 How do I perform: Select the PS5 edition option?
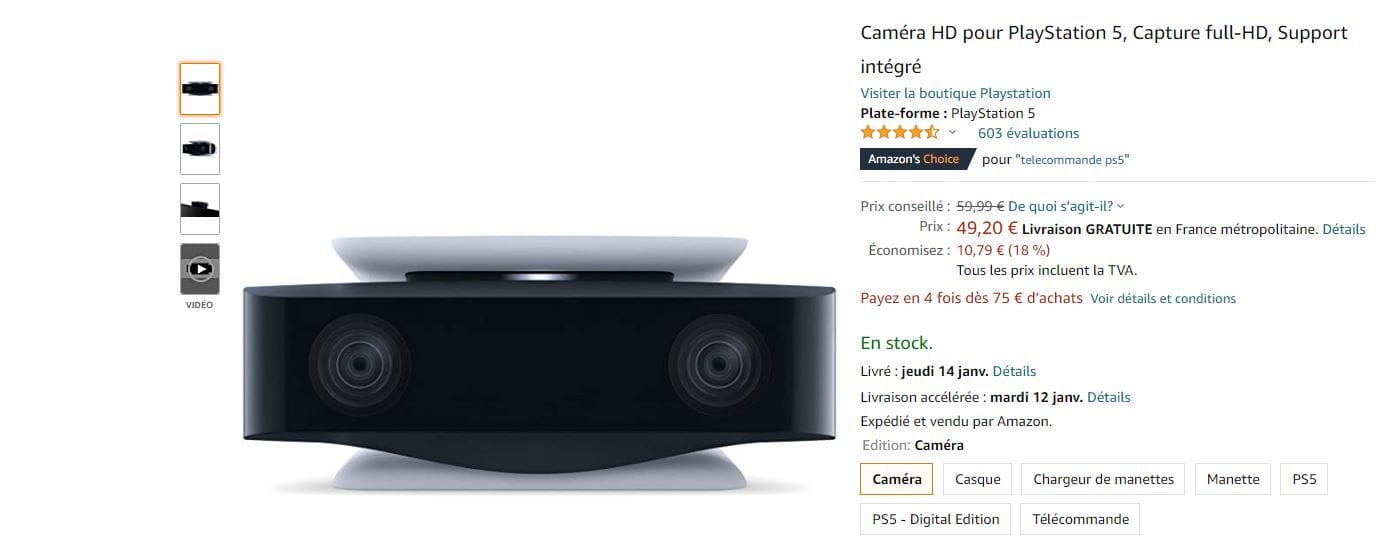[x=1305, y=479]
